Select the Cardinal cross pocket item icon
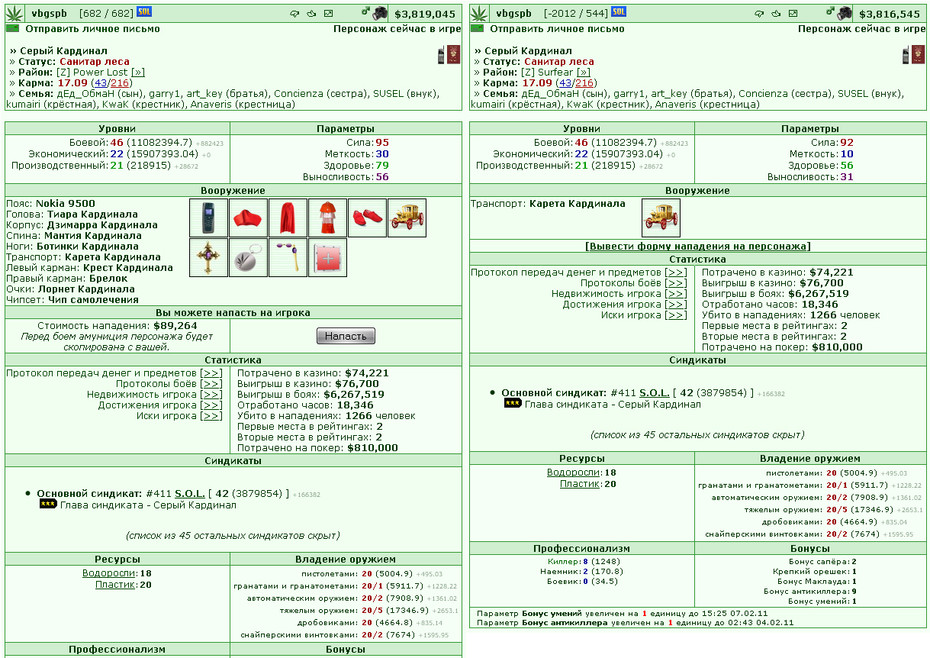The width and height of the screenshot is (930, 658). [x=208, y=258]
